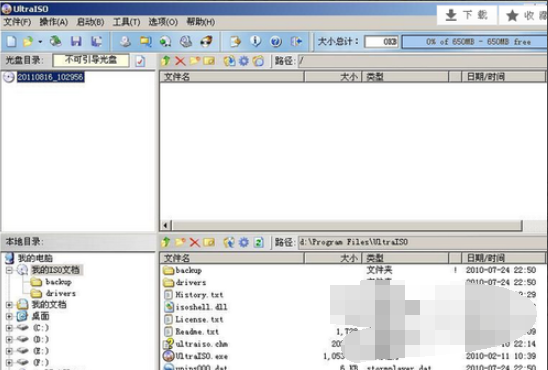Click the blue question mark Help icon
Viewport: 548px width, 370px height.
(x=276, y=41)
